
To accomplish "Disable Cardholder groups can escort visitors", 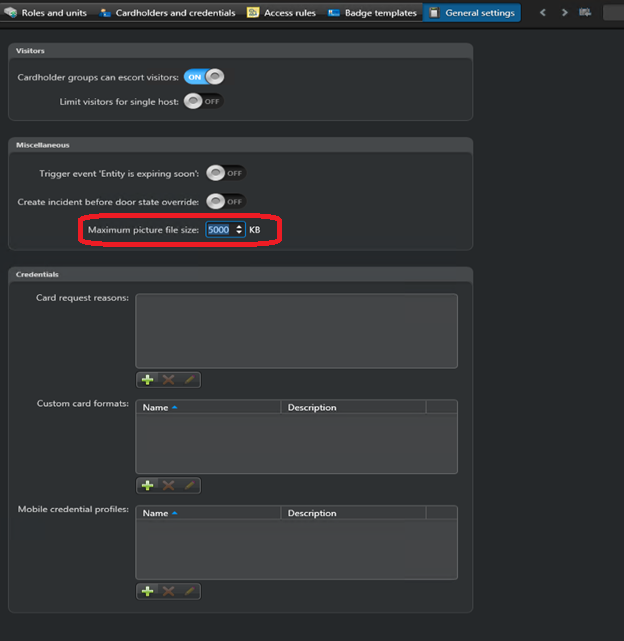I will (x=204, y=77).
